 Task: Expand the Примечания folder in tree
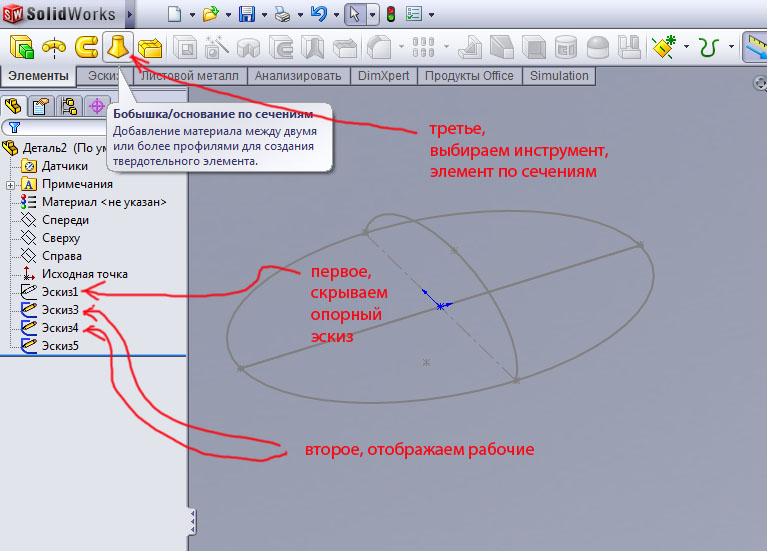coord(10,184)
